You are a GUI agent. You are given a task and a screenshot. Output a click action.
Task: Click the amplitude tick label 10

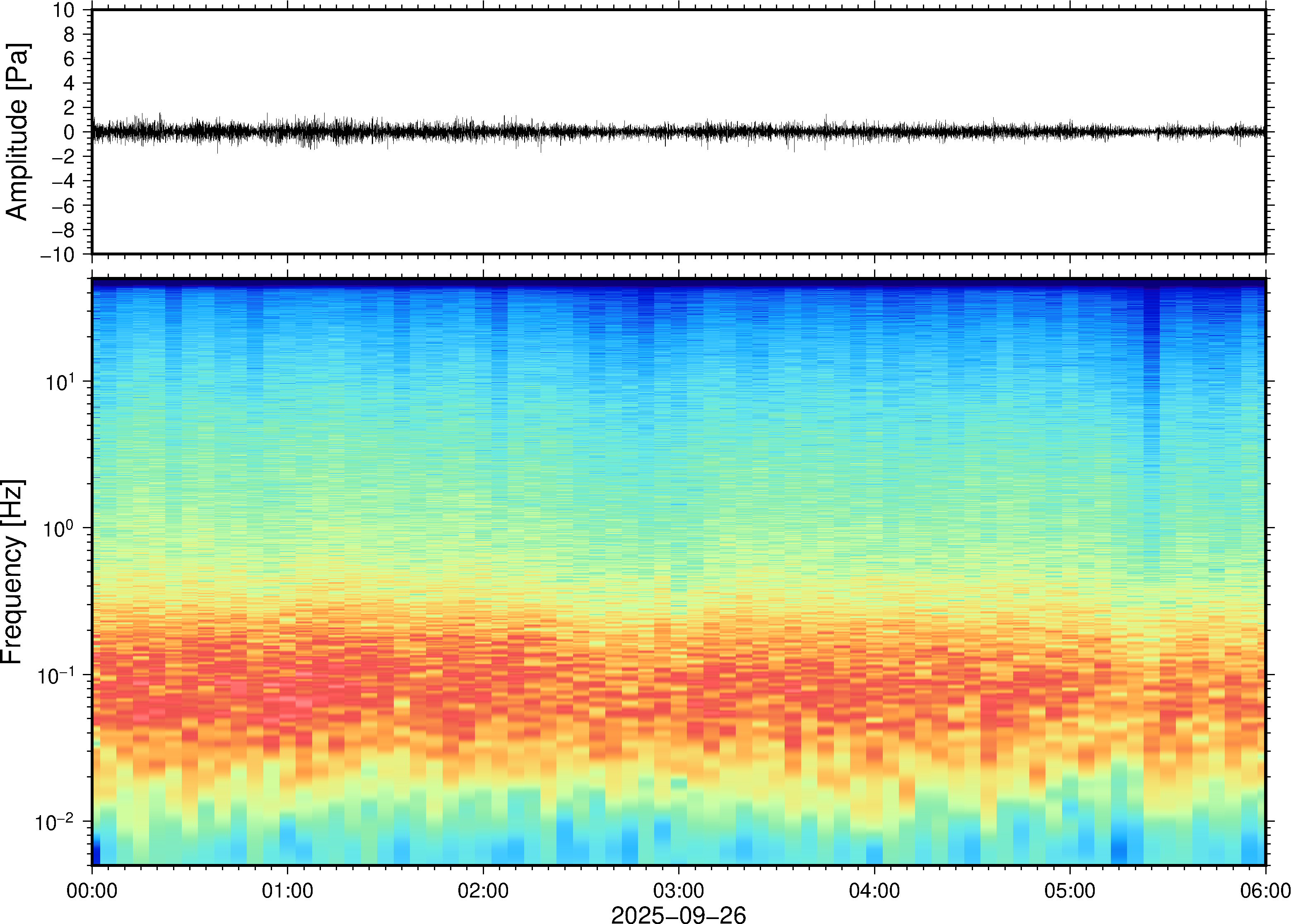click(x=64, y=10)
